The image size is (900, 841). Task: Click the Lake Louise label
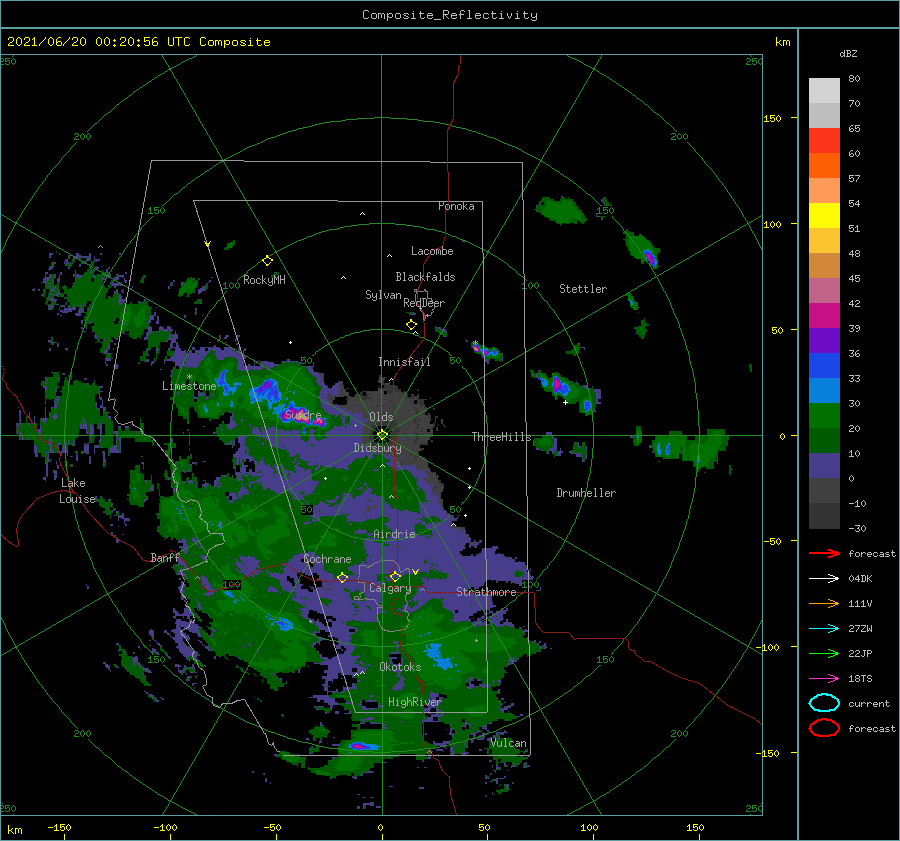click(x=77, y=491)
